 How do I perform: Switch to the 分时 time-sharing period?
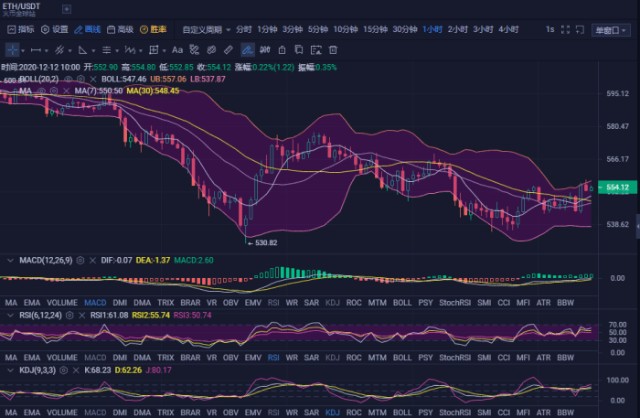pos(244,29)
